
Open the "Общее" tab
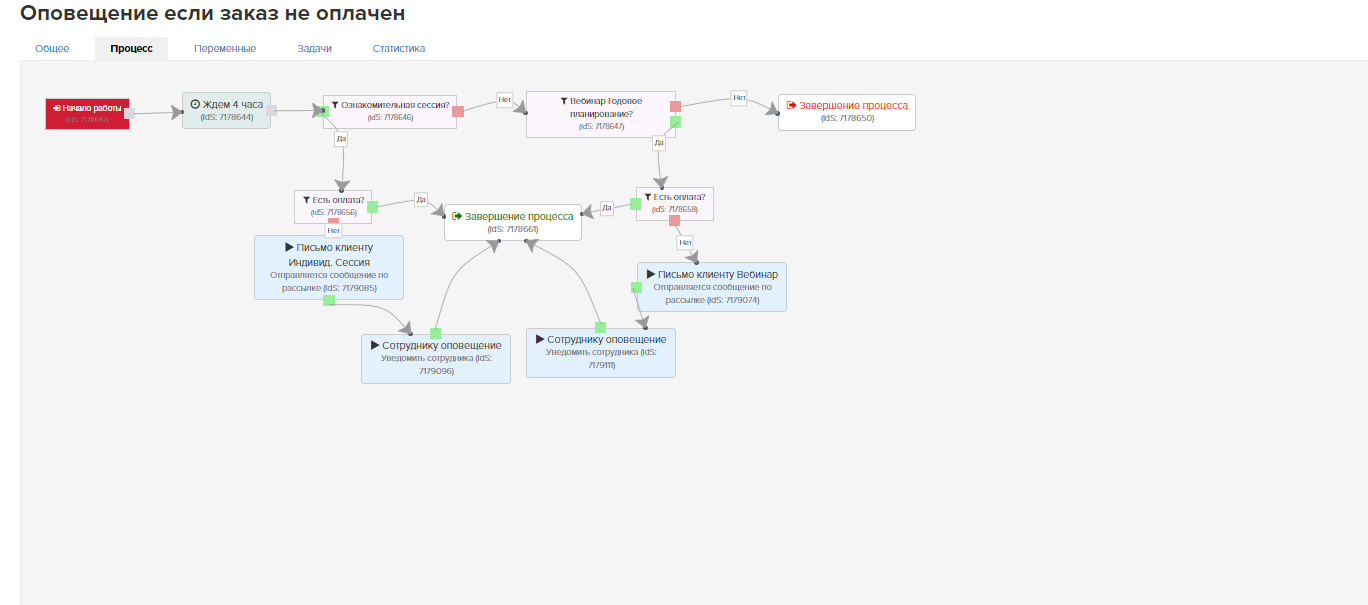tap(52, 48)
